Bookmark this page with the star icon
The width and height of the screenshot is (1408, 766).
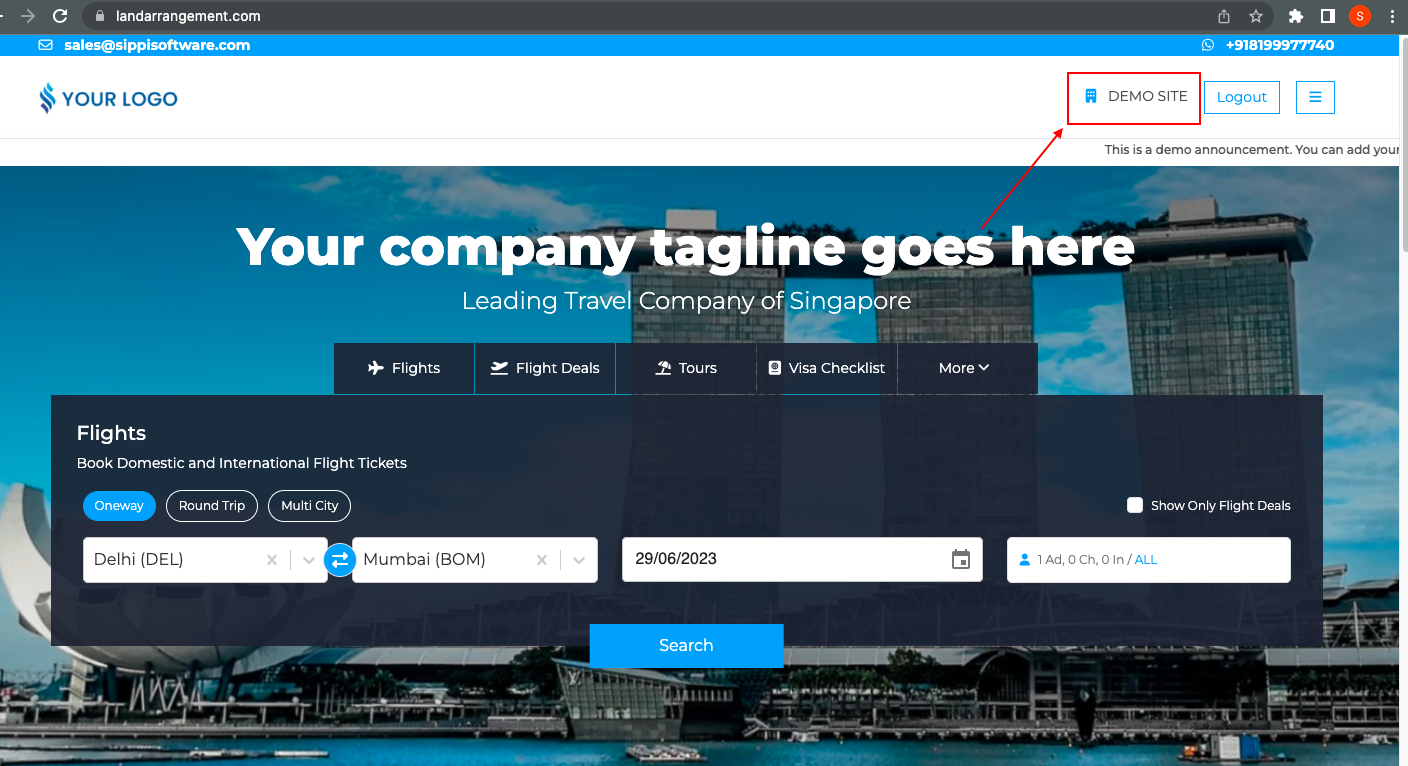tap(1256, 16)
